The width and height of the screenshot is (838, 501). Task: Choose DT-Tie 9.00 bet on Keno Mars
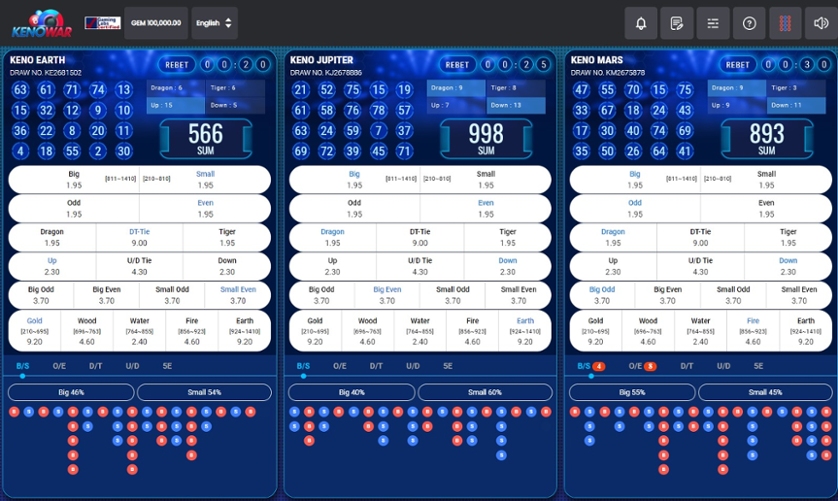tap(700, 237)
